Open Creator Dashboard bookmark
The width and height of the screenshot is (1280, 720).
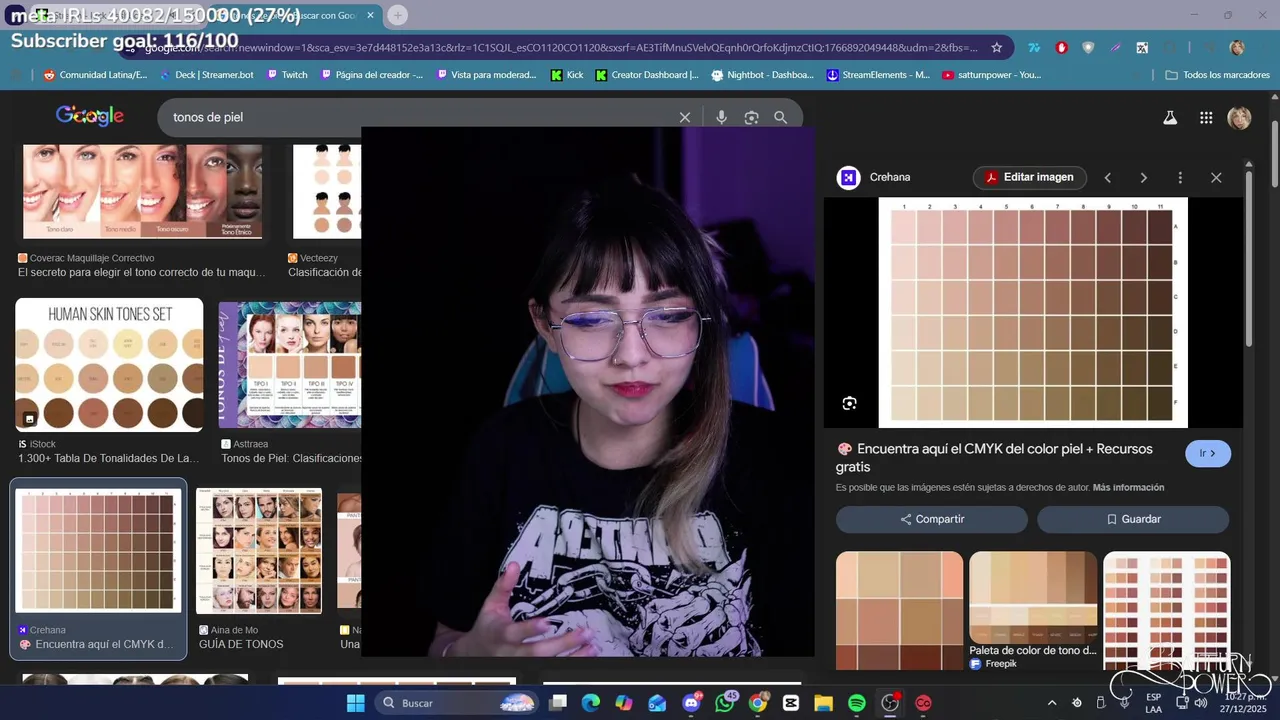coord(647,75)
